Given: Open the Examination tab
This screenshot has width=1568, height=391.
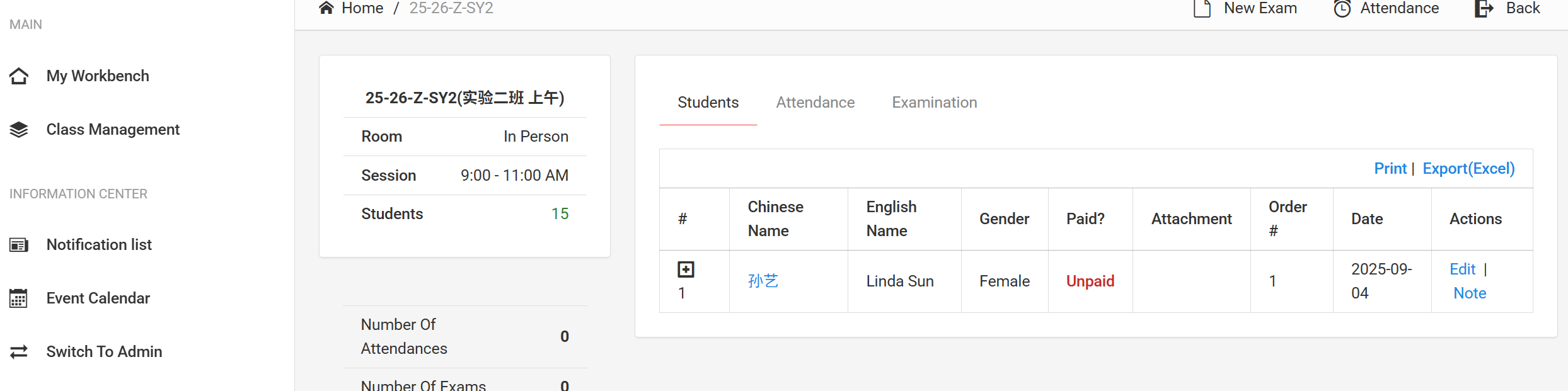Looking at the screenshot, I should pos(934,103).
